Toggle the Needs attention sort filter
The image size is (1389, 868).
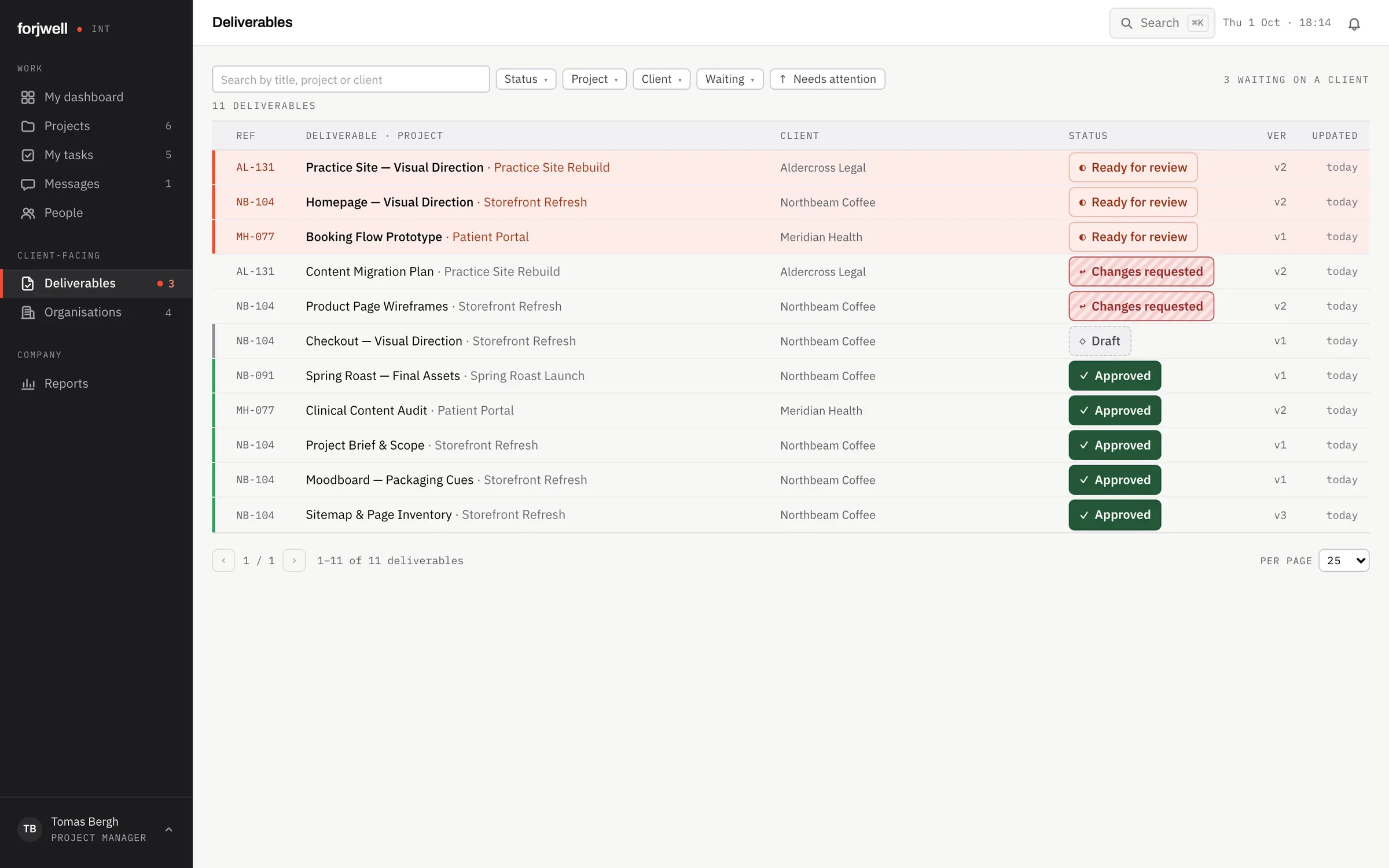pyautogui.click(x=827, y=79)
